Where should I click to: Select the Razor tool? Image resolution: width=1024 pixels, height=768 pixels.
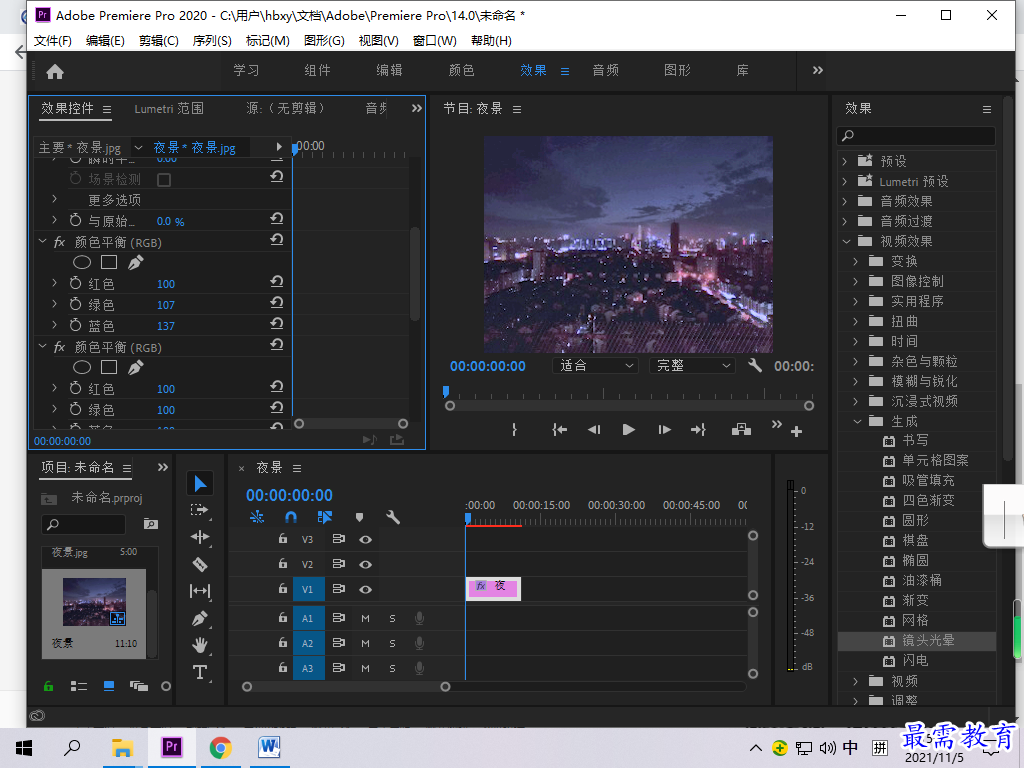coord(200,564)
